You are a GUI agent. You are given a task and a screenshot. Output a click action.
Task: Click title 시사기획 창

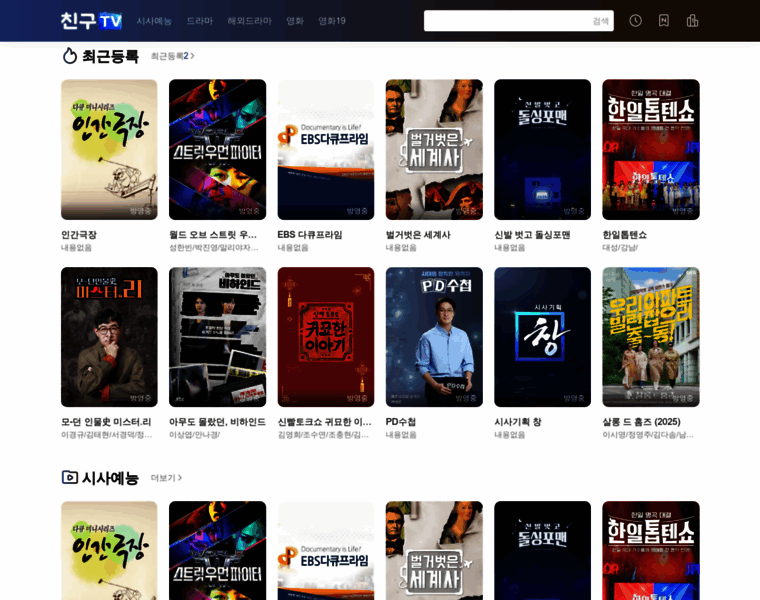click(x=518, y=422)
